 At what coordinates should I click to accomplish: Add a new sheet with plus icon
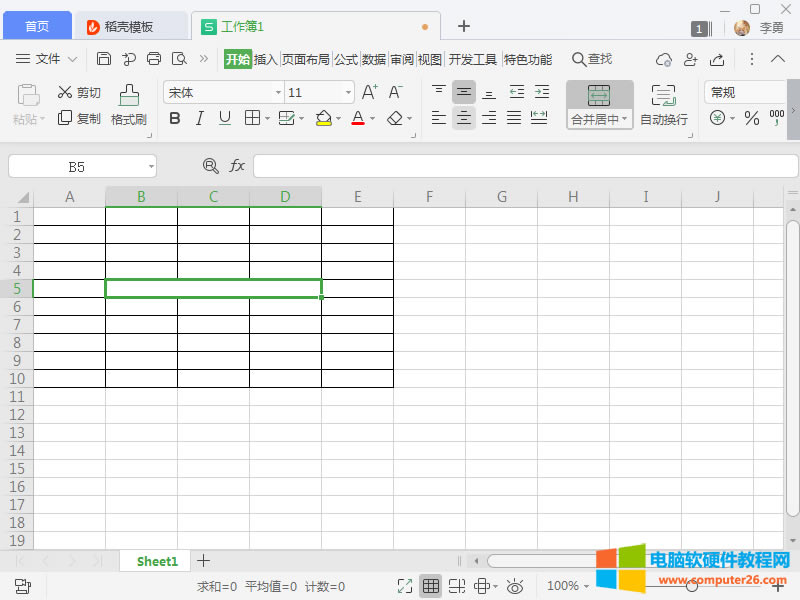tap(203, 561)
